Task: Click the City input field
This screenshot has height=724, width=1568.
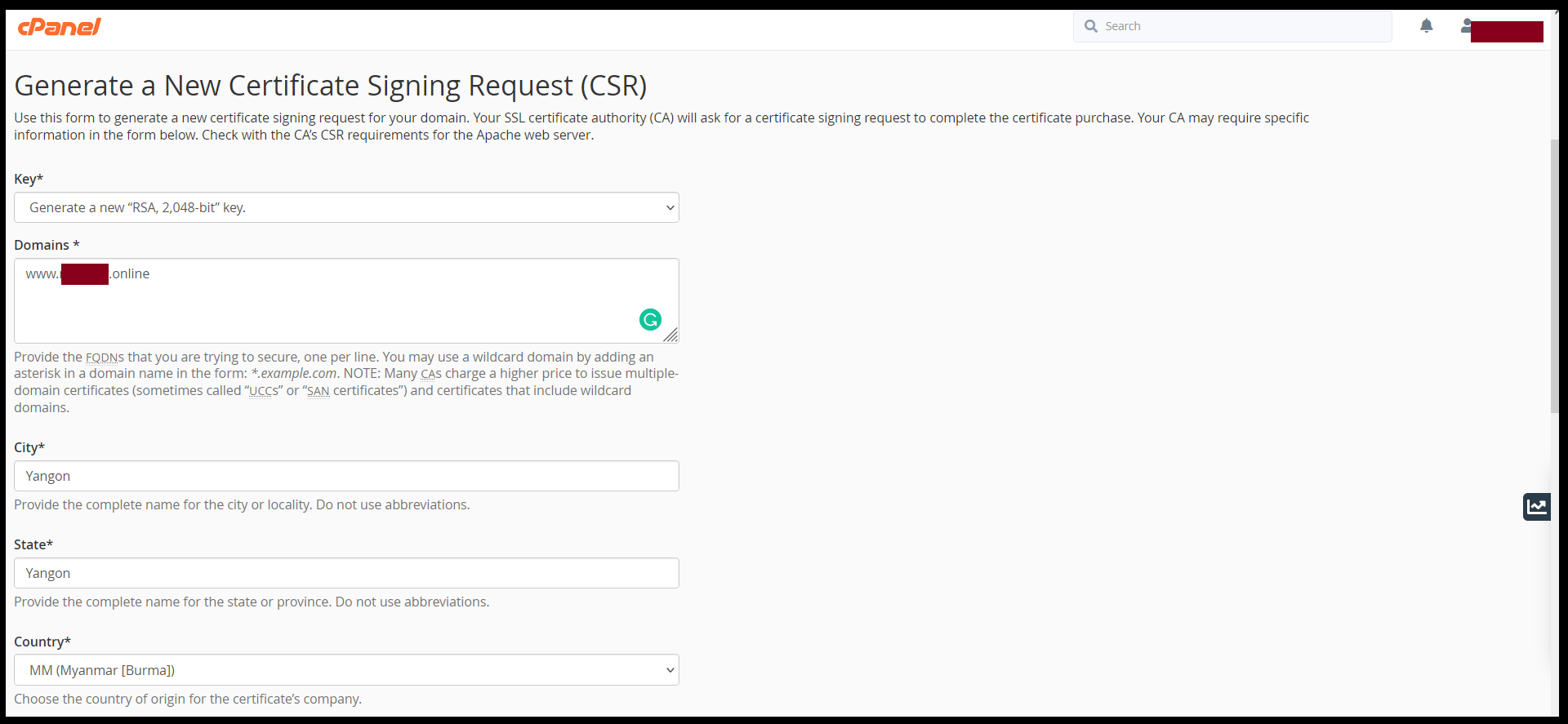Action: coord(346,476)
